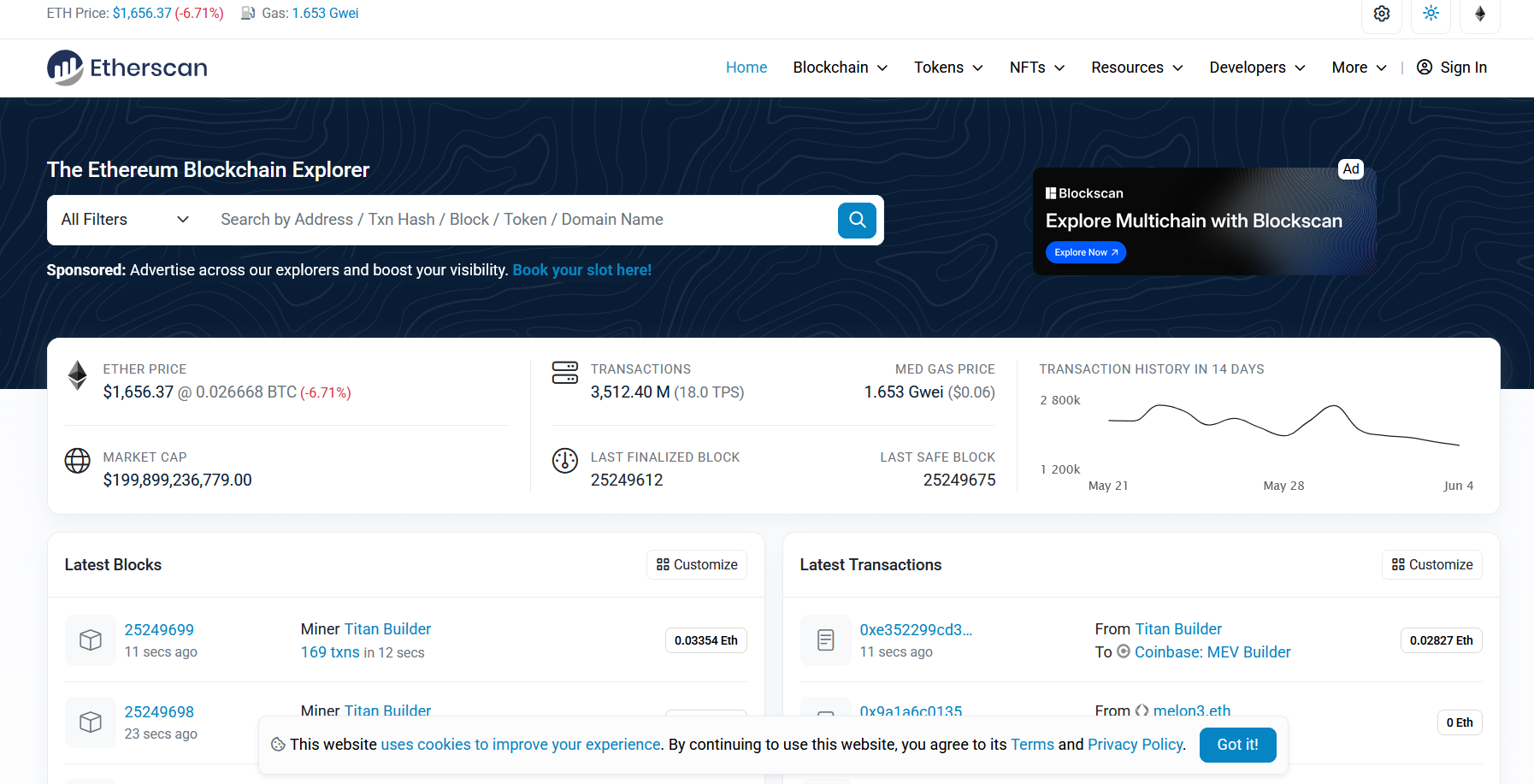Open transaction 0x9a1a6c0135
The width and height of the screenshot is (1534, 784).
point(912,711)
